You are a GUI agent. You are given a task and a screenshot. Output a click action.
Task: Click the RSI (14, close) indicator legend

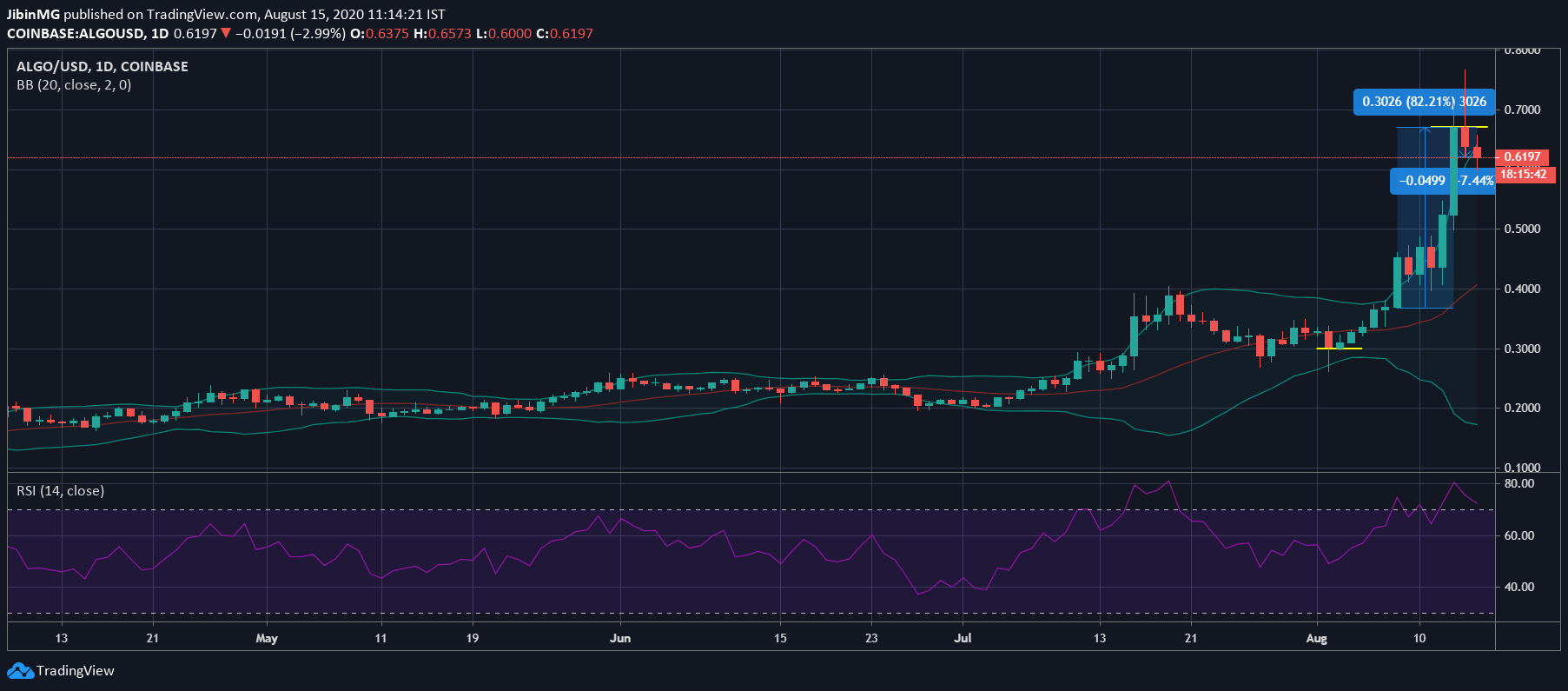click(x=61, y=491)
